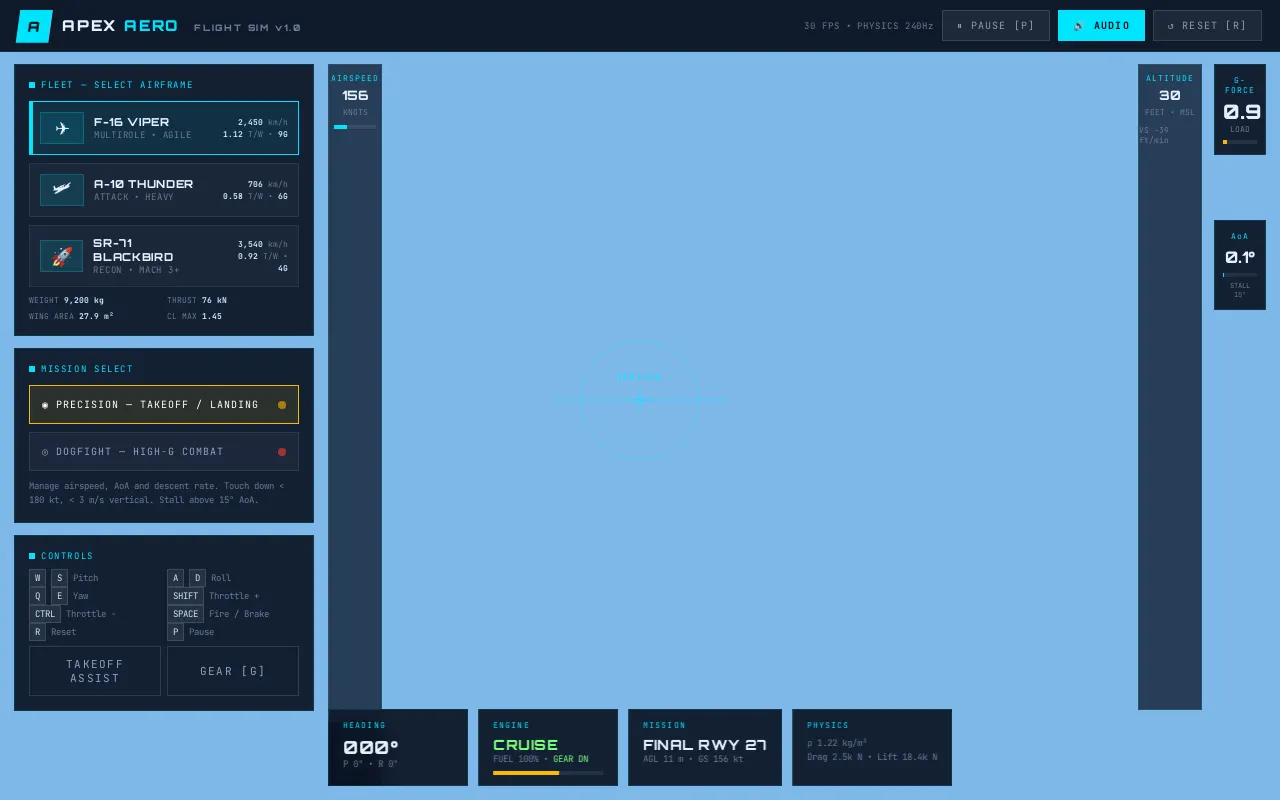Click the 30 FPS physics readout
The width and height of the screenshot is (1280, 800).
coord(869,26)
